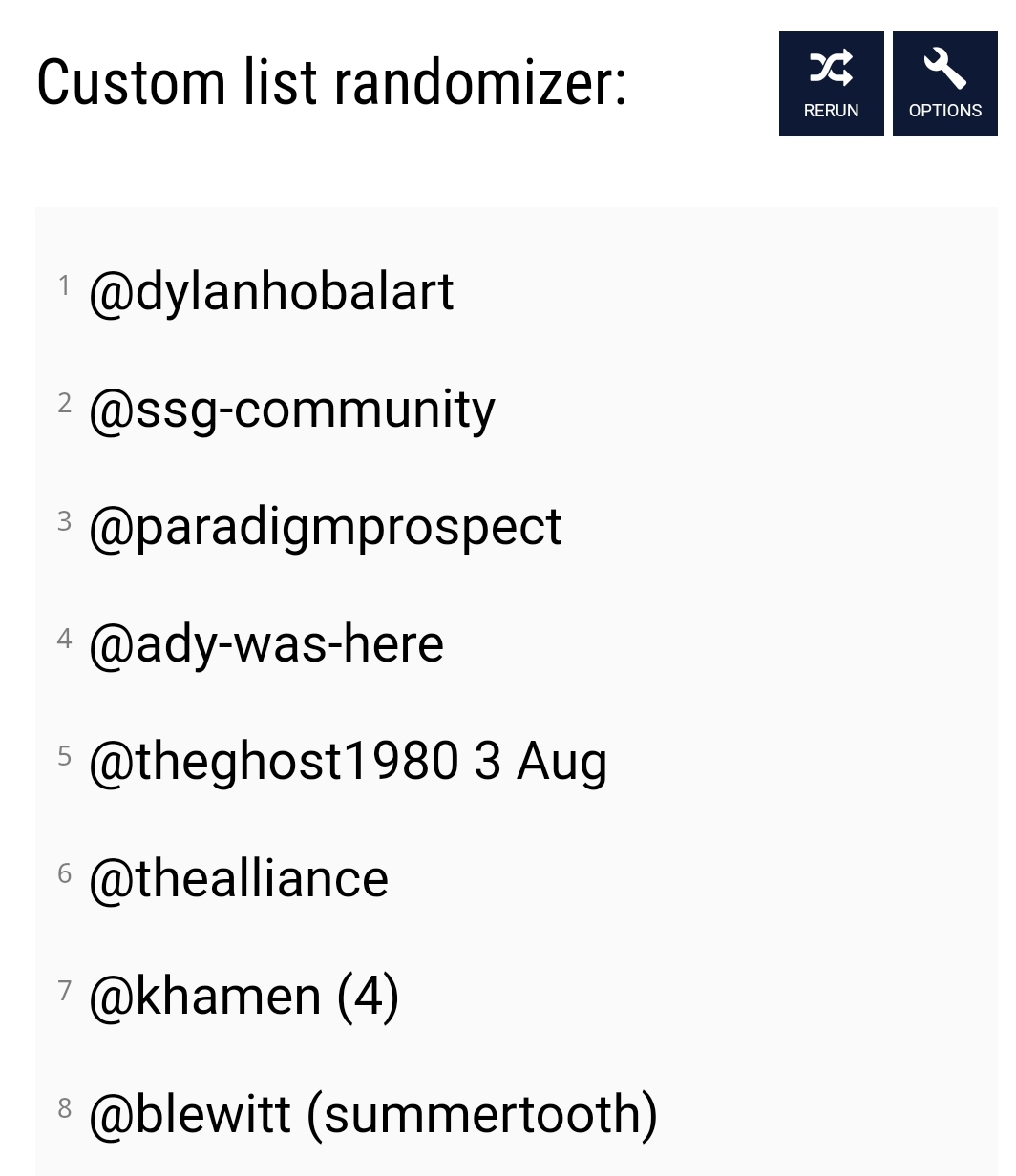Click the RERUN button label
Screen dimensions: 1016x1176
point(831,111)
